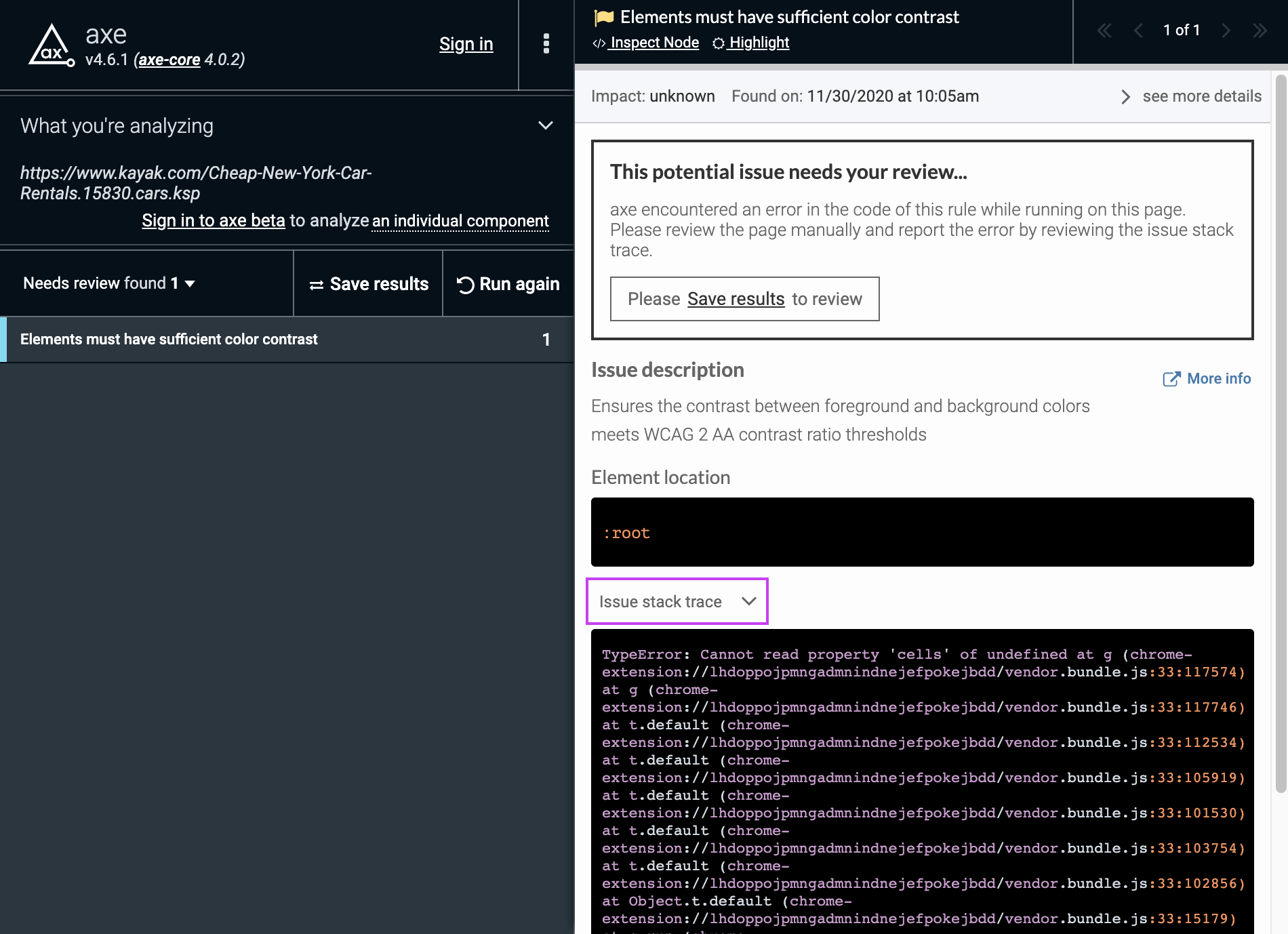The width and height of the screenshot is (1288, 934).
Task: Click the Inspect Node link
Action: [646, 43]
